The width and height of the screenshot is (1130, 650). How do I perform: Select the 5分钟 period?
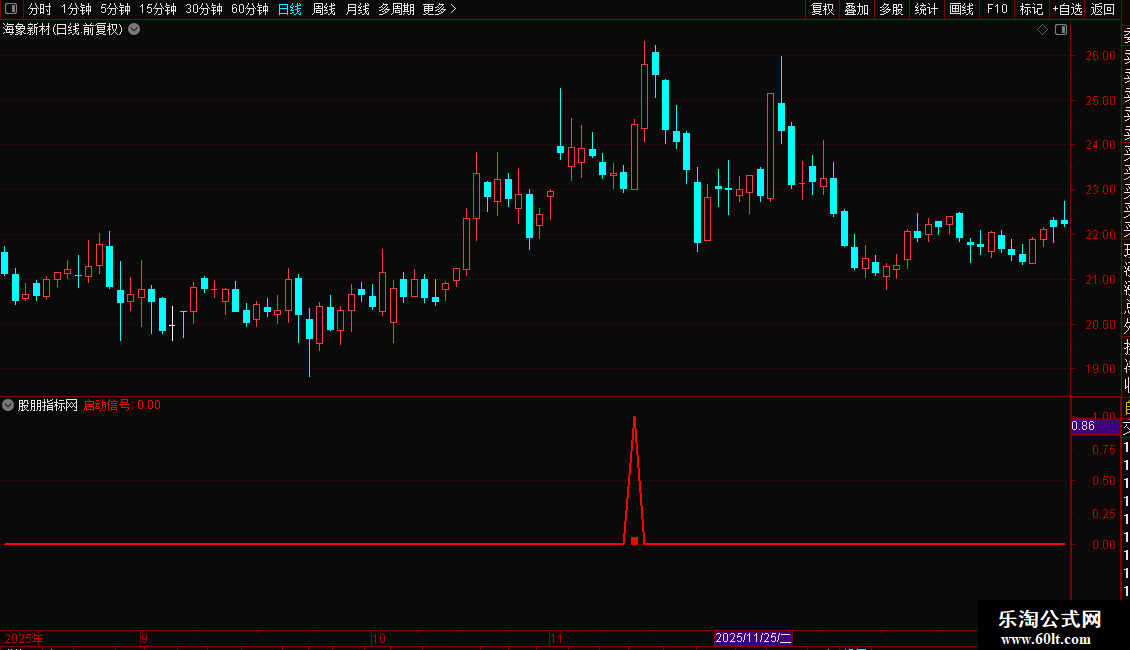click(x=115, y=9)
